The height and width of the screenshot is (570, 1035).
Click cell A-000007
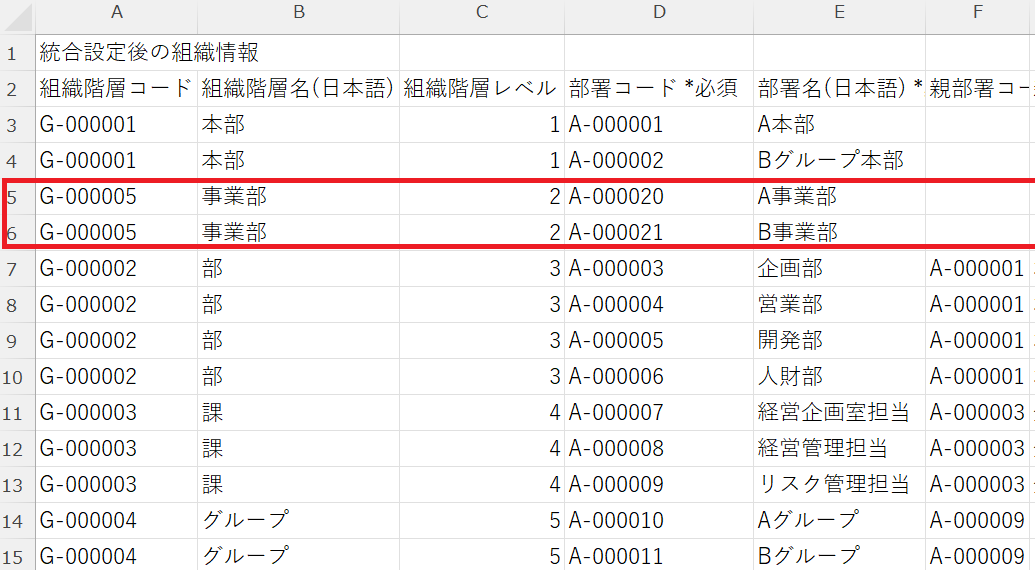pos(659,412)
